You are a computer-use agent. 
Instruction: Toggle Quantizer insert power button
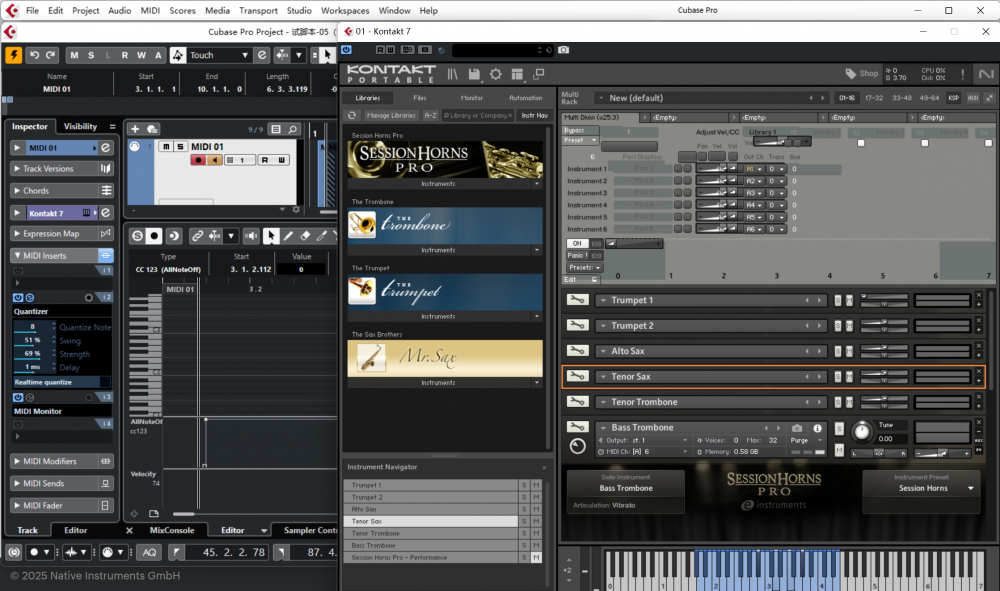18,298
